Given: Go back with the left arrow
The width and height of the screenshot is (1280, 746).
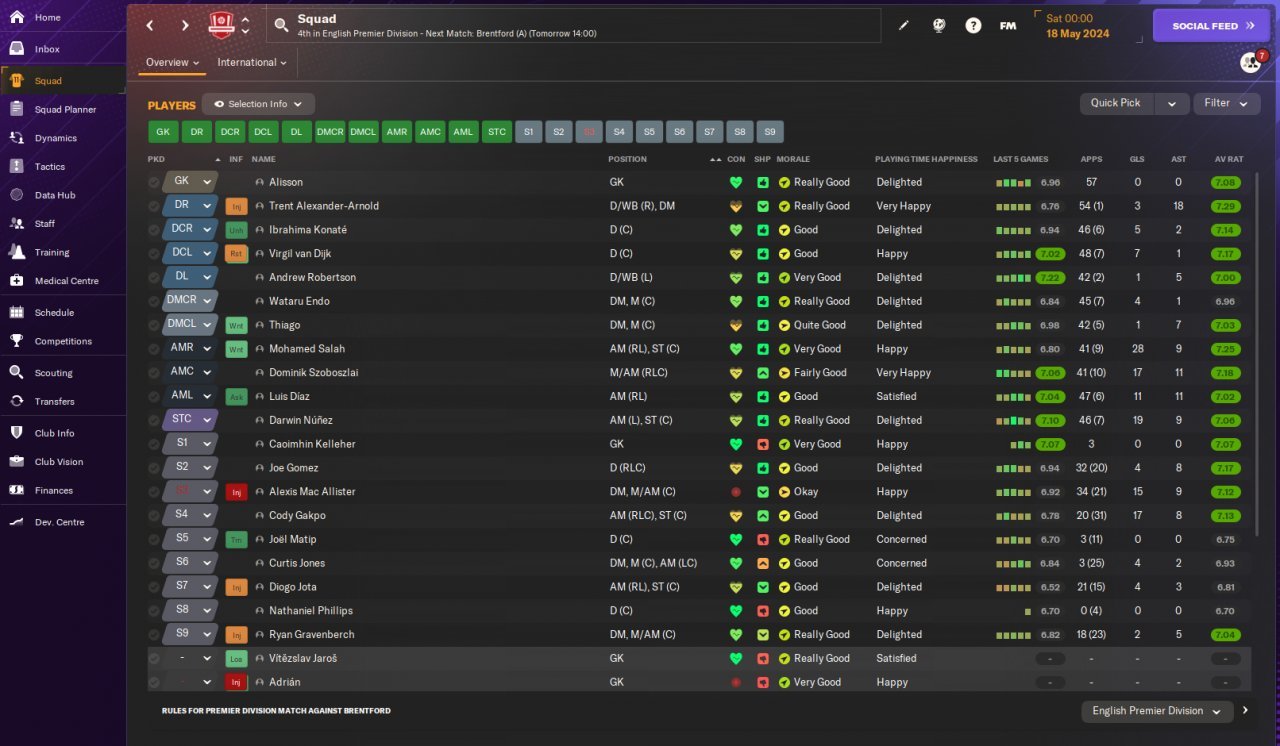Looking at the screenshot, I should [x=150, y=26].
